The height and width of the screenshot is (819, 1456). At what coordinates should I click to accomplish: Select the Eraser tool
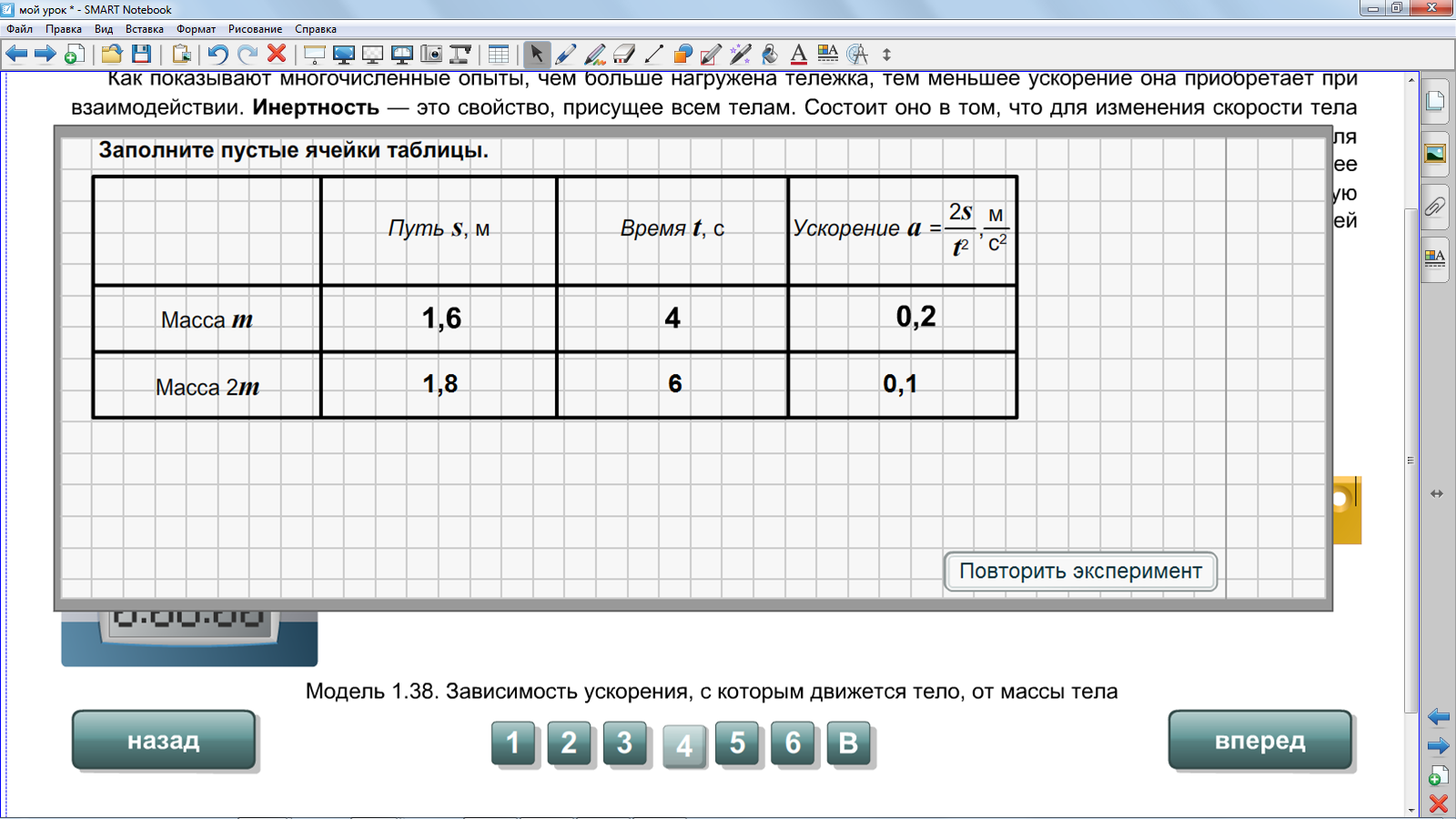coord(624,55)
